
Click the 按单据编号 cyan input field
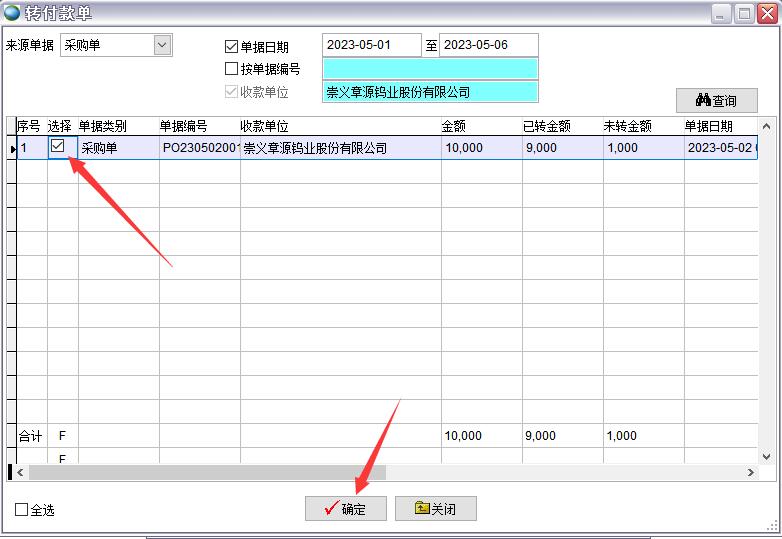[x=430, y=68]
